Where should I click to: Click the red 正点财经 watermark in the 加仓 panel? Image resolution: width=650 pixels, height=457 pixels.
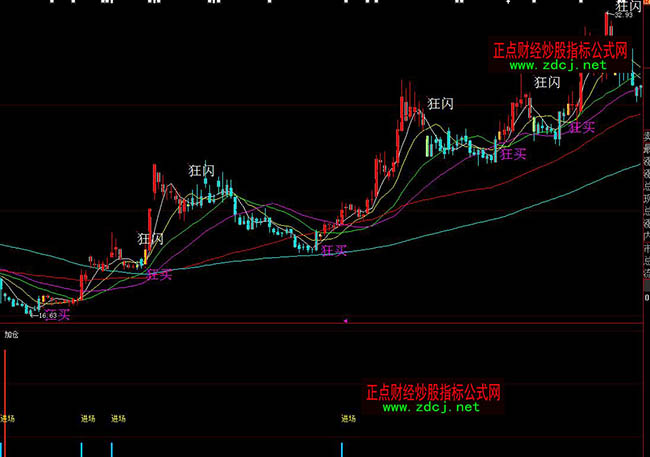(x=434, y=393)
